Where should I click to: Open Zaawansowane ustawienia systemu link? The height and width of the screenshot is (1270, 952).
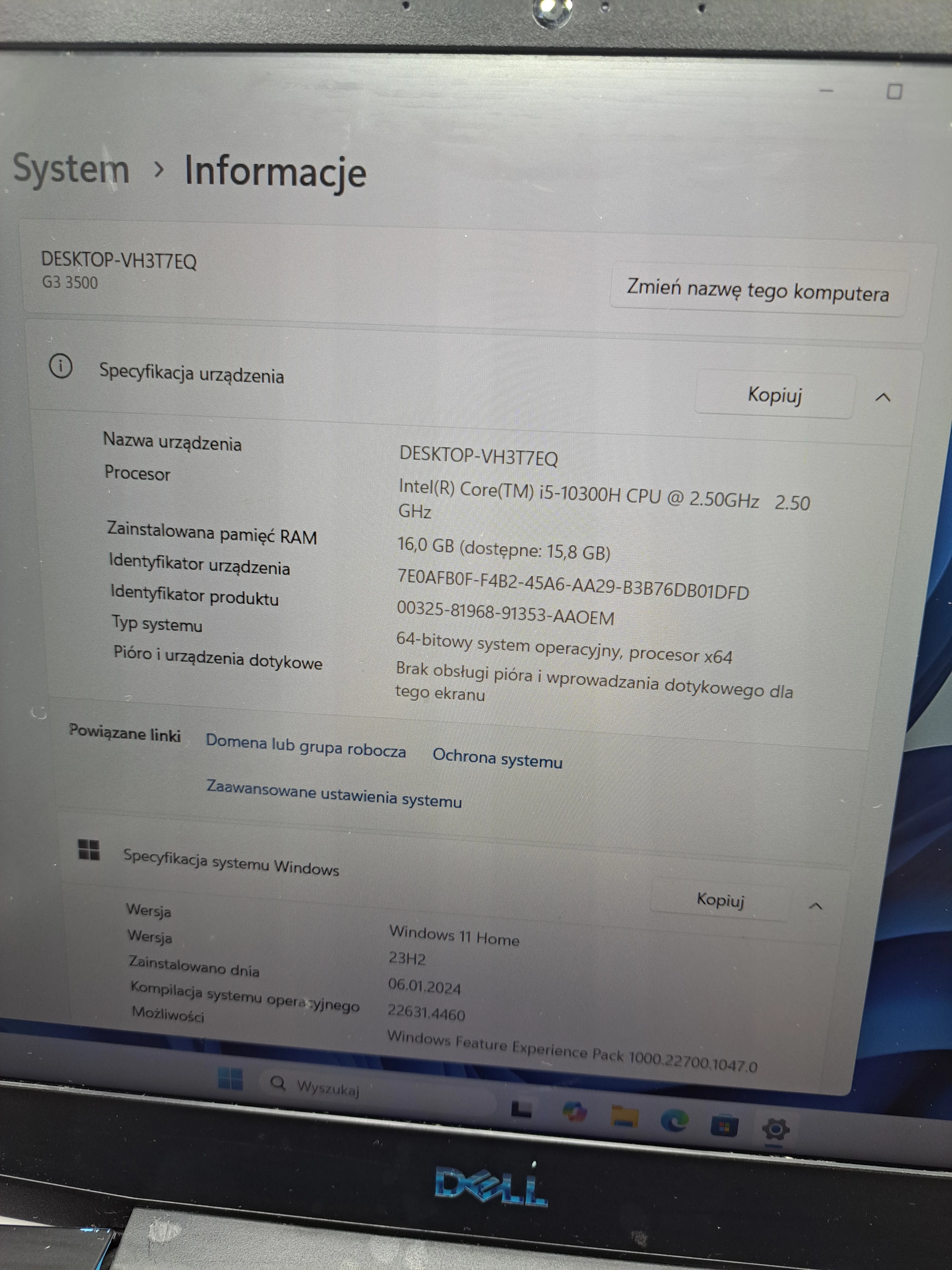(334, 793)
